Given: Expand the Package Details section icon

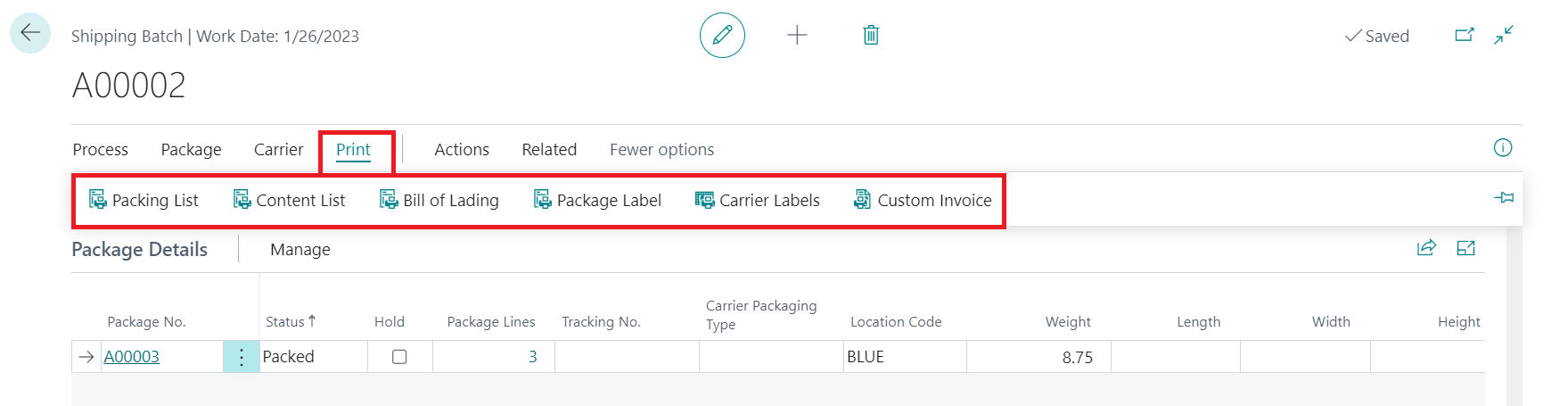Looking at the screenshot, I should 1465,248.
